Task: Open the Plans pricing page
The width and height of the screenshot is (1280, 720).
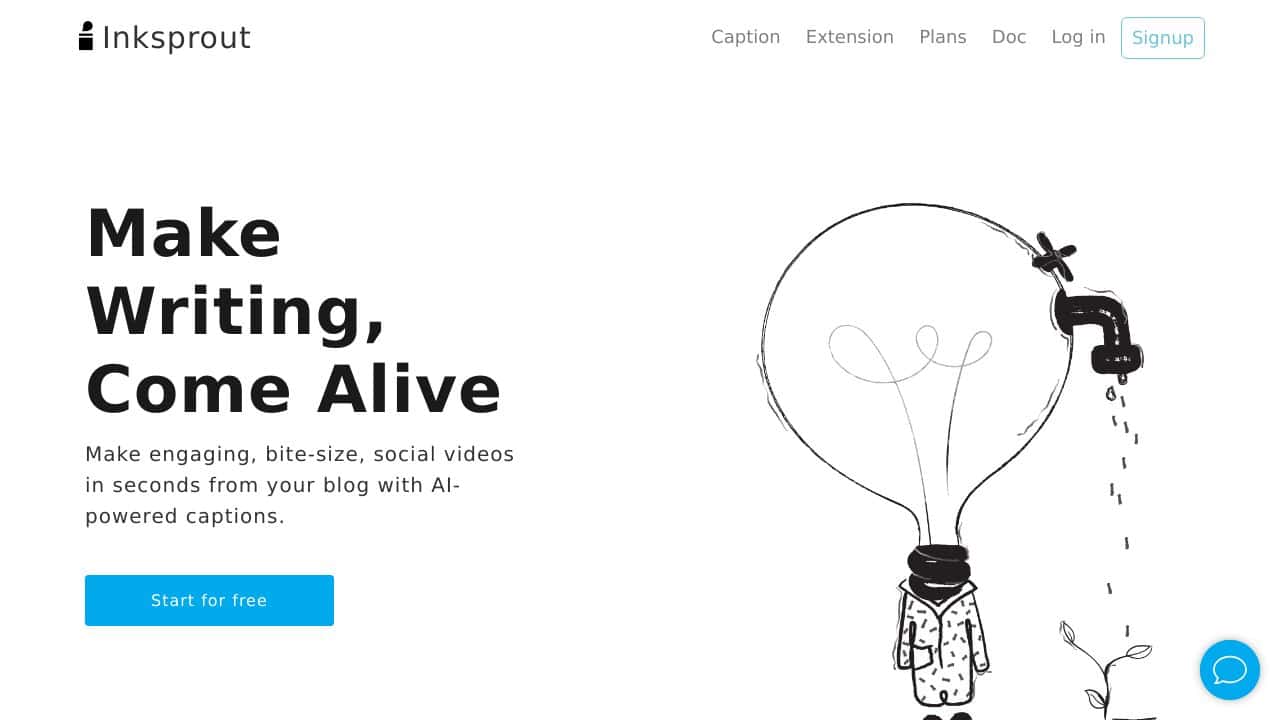Action: 943,37
